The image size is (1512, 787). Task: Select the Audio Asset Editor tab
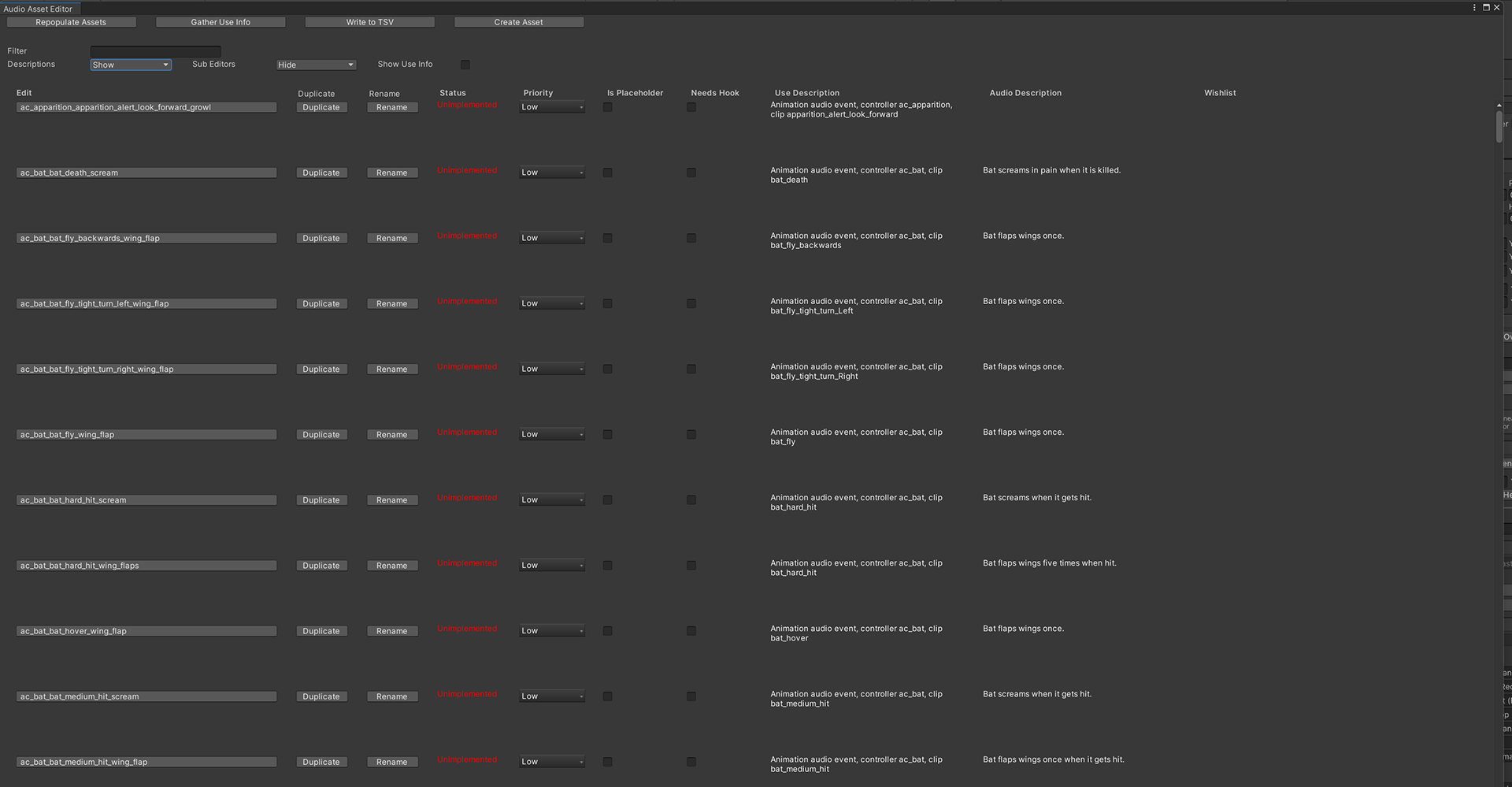(x=38, y=9)
